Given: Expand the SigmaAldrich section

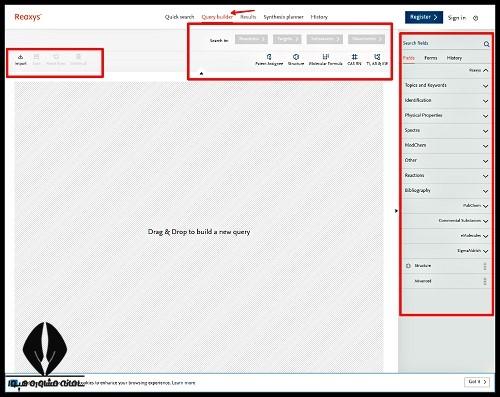Looking at the screenshot, I should coord(446,251).
